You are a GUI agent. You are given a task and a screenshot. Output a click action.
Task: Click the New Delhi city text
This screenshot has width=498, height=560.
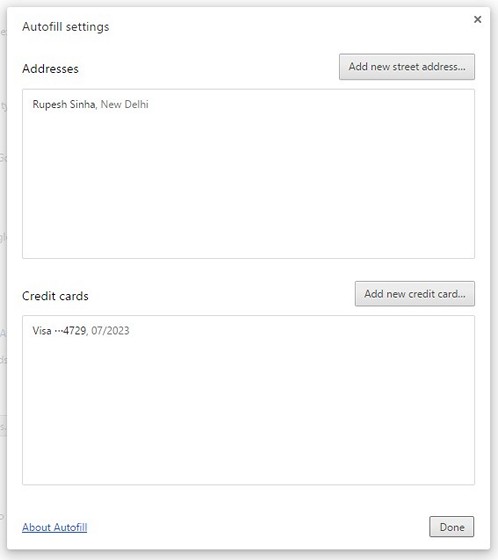point(124,104)
